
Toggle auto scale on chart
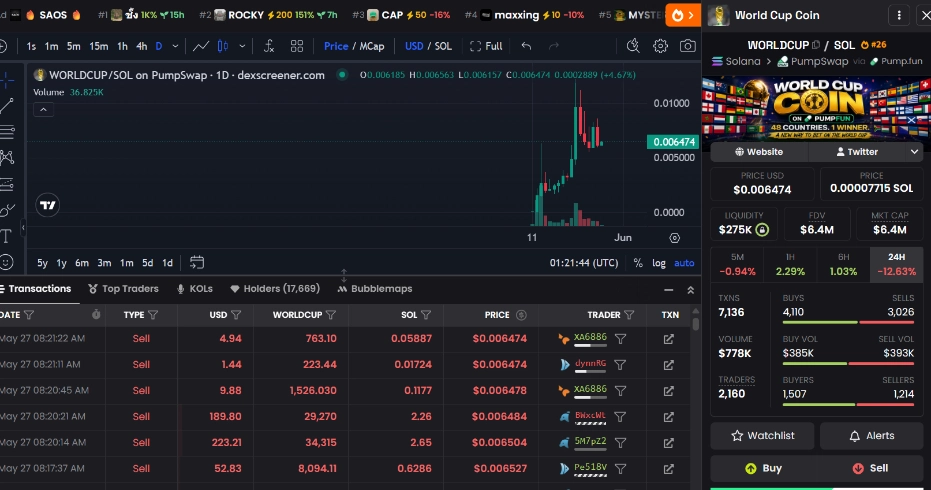coord(684,263)
